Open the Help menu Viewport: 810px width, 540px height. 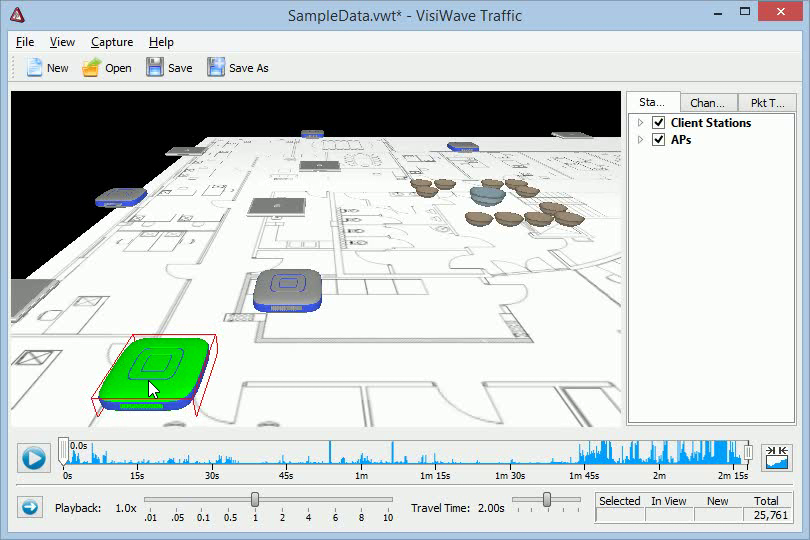coord(161,42)
